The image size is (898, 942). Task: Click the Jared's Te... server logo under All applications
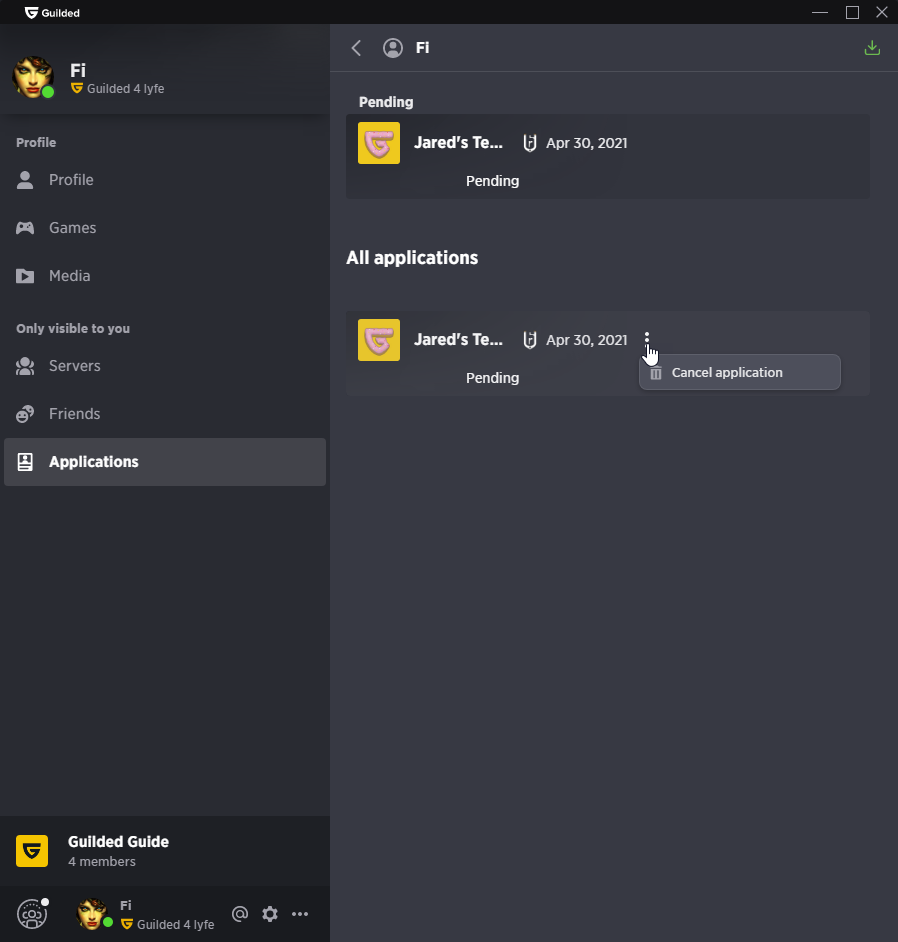378,340
